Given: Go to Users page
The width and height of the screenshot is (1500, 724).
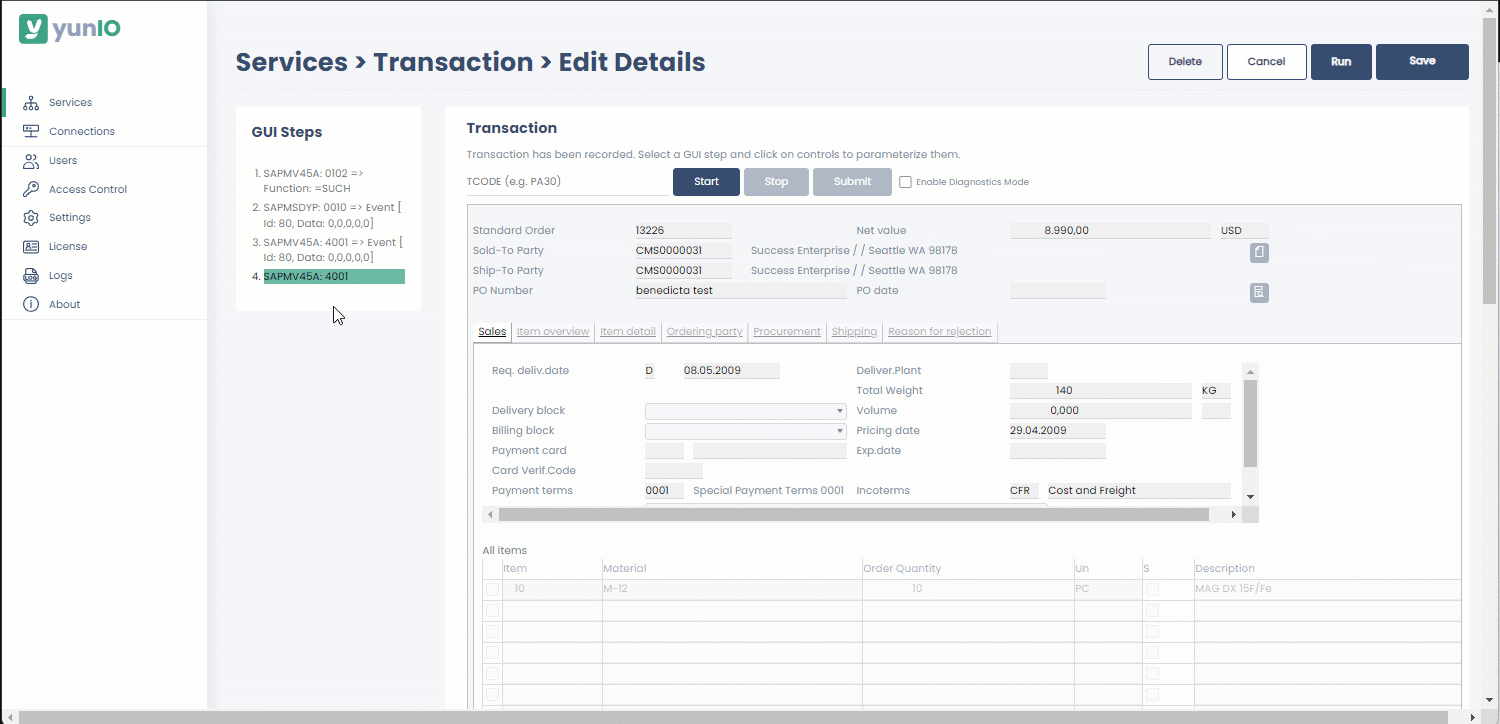Looking at the screenshot, I should point(63,160).
